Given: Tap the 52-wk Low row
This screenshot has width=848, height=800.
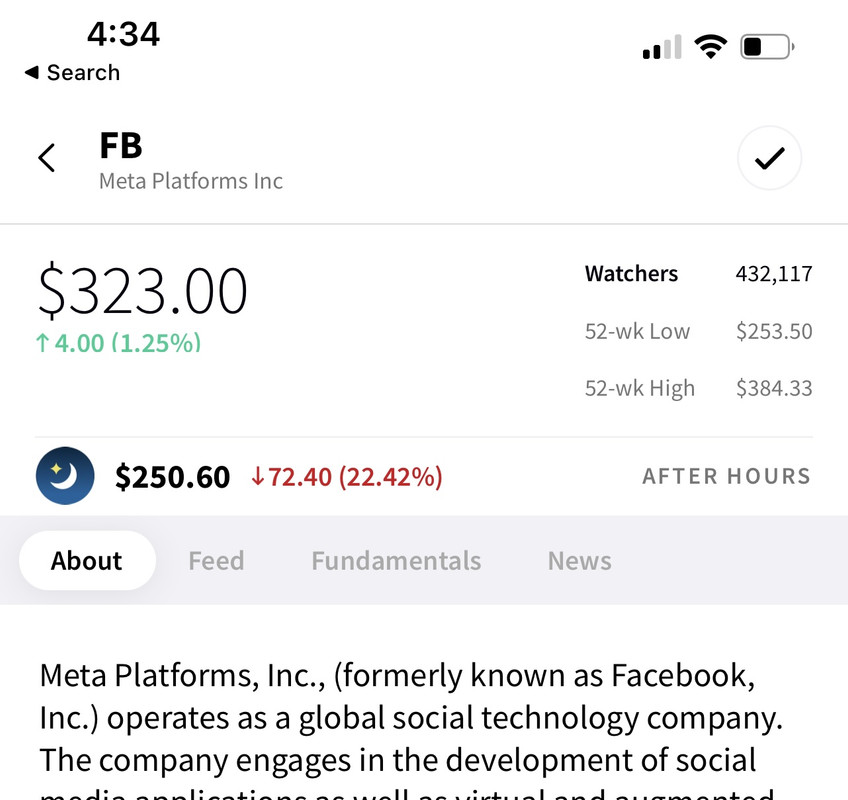Looking at the screenshot, I should [x=698, y=331].
